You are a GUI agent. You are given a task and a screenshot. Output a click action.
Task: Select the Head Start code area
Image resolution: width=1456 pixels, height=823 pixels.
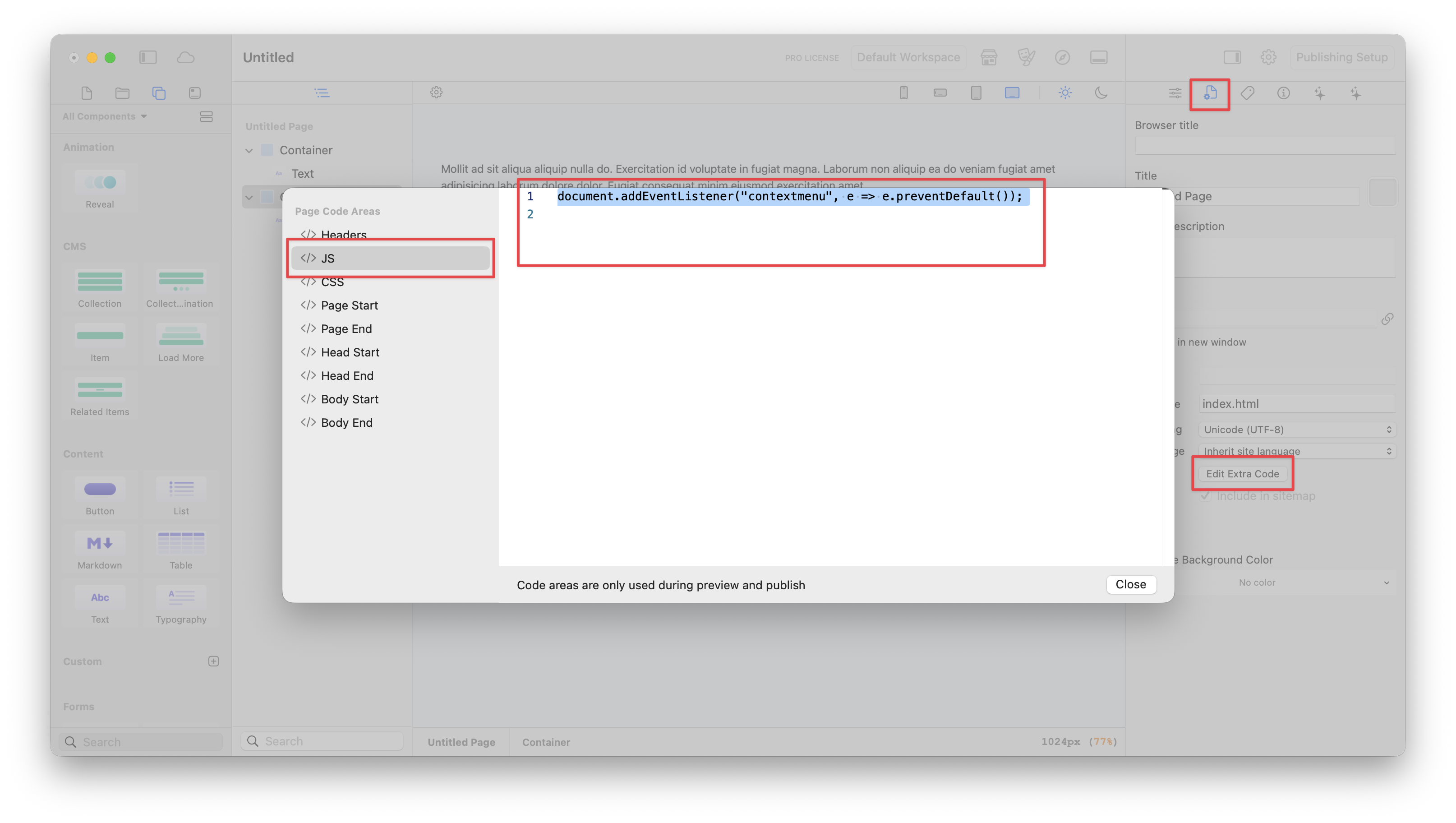[x=350, y=352]
